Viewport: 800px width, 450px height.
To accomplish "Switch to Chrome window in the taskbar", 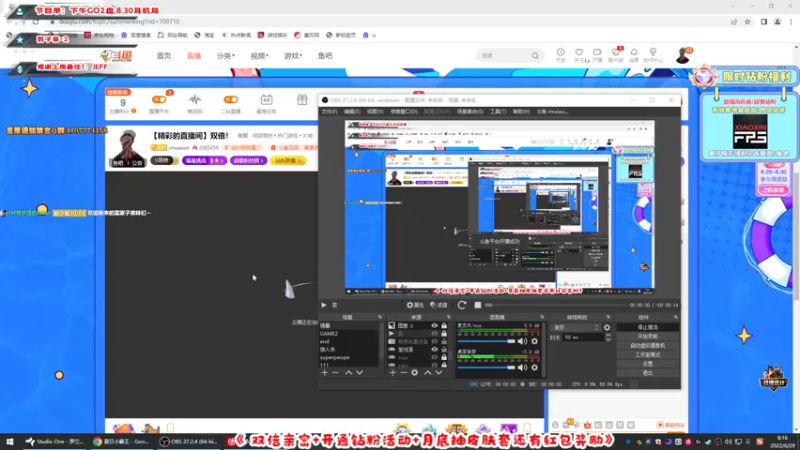I will coord(121,442).
